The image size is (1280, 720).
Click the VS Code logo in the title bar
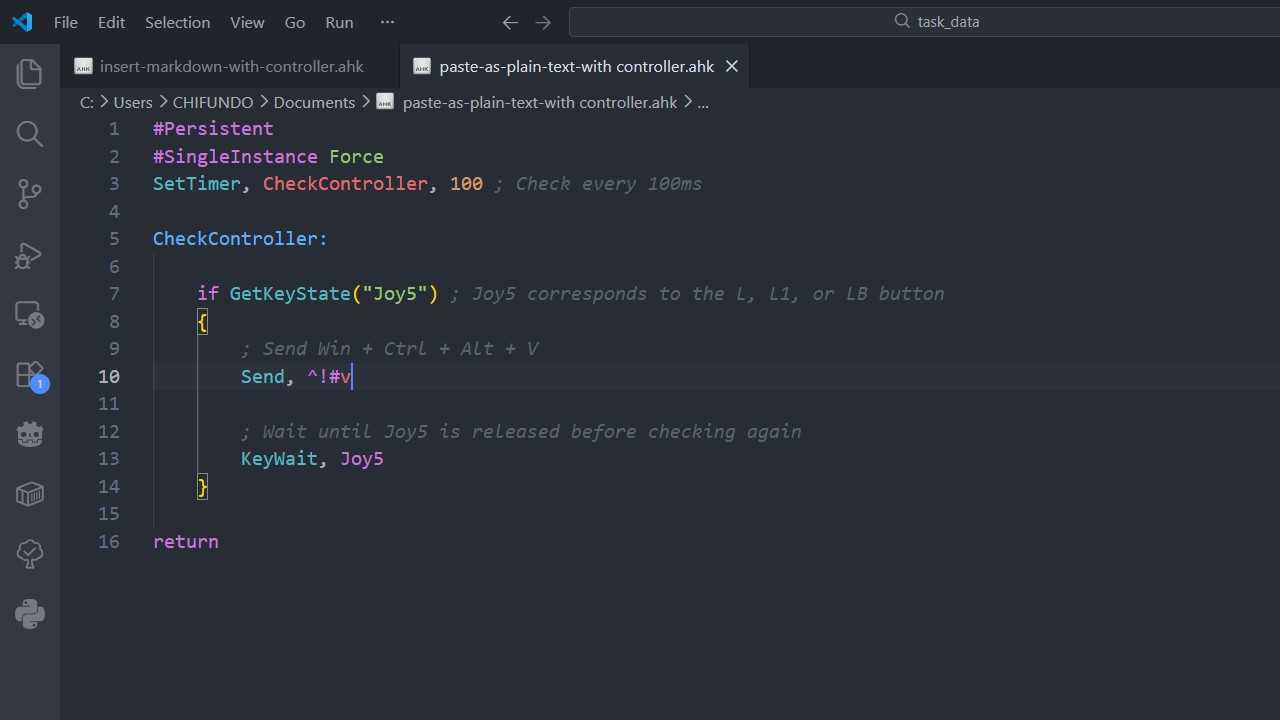(x=22, y=22)
